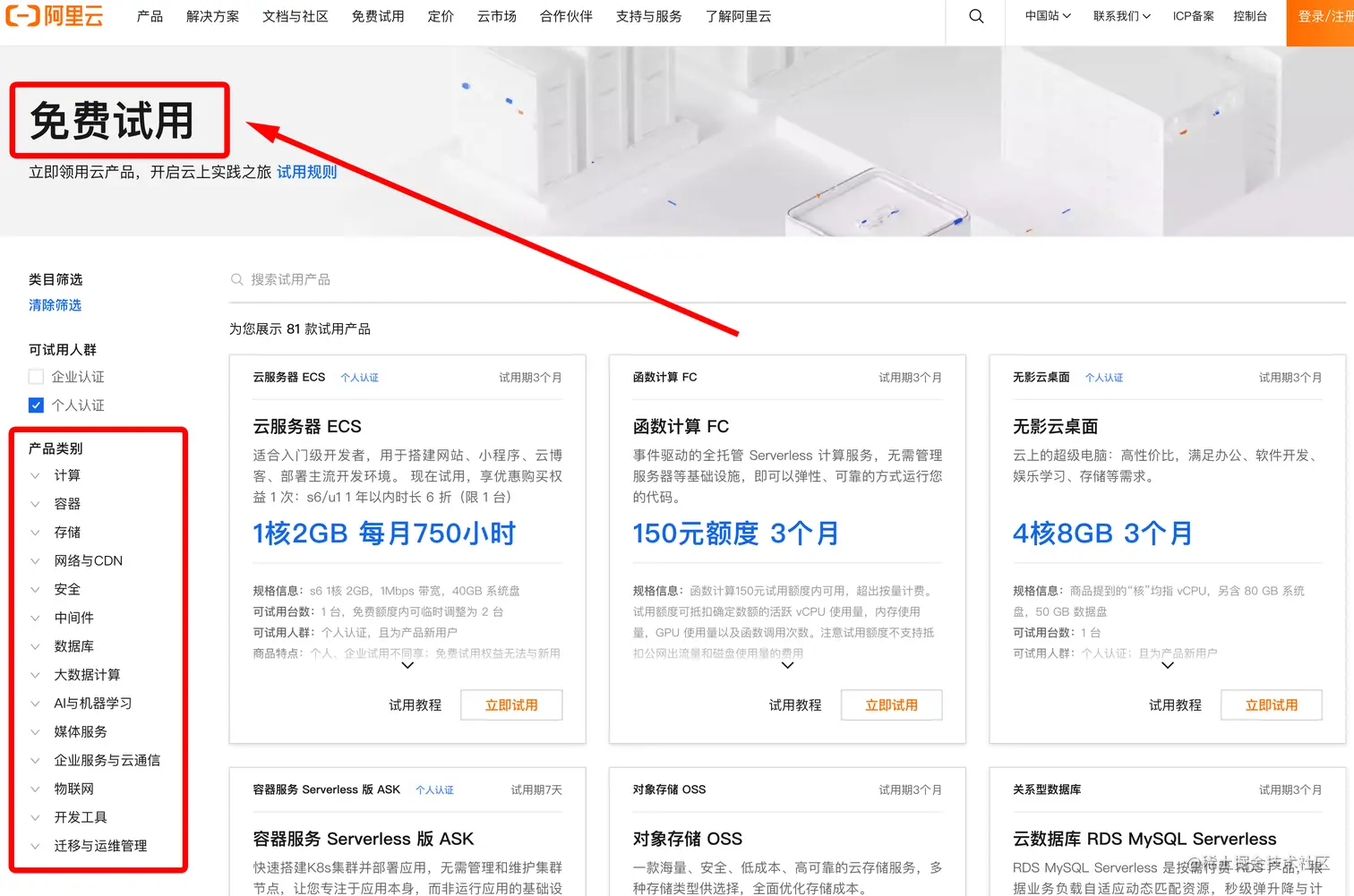Click the 为您展示 81 款试用产品 text
The height and width of the screenshot is (896, 1354).
click(x=299, y=329)
